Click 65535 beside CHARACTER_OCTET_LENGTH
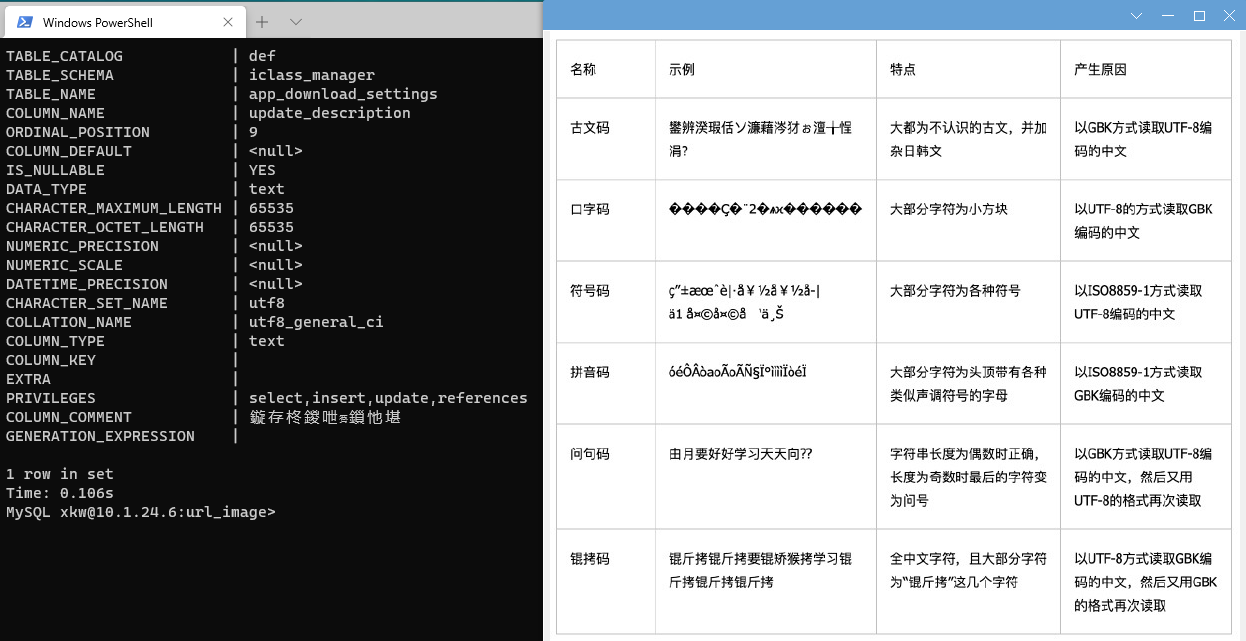The width and height of the screenshot is (1246, 641). click(271, 227)
